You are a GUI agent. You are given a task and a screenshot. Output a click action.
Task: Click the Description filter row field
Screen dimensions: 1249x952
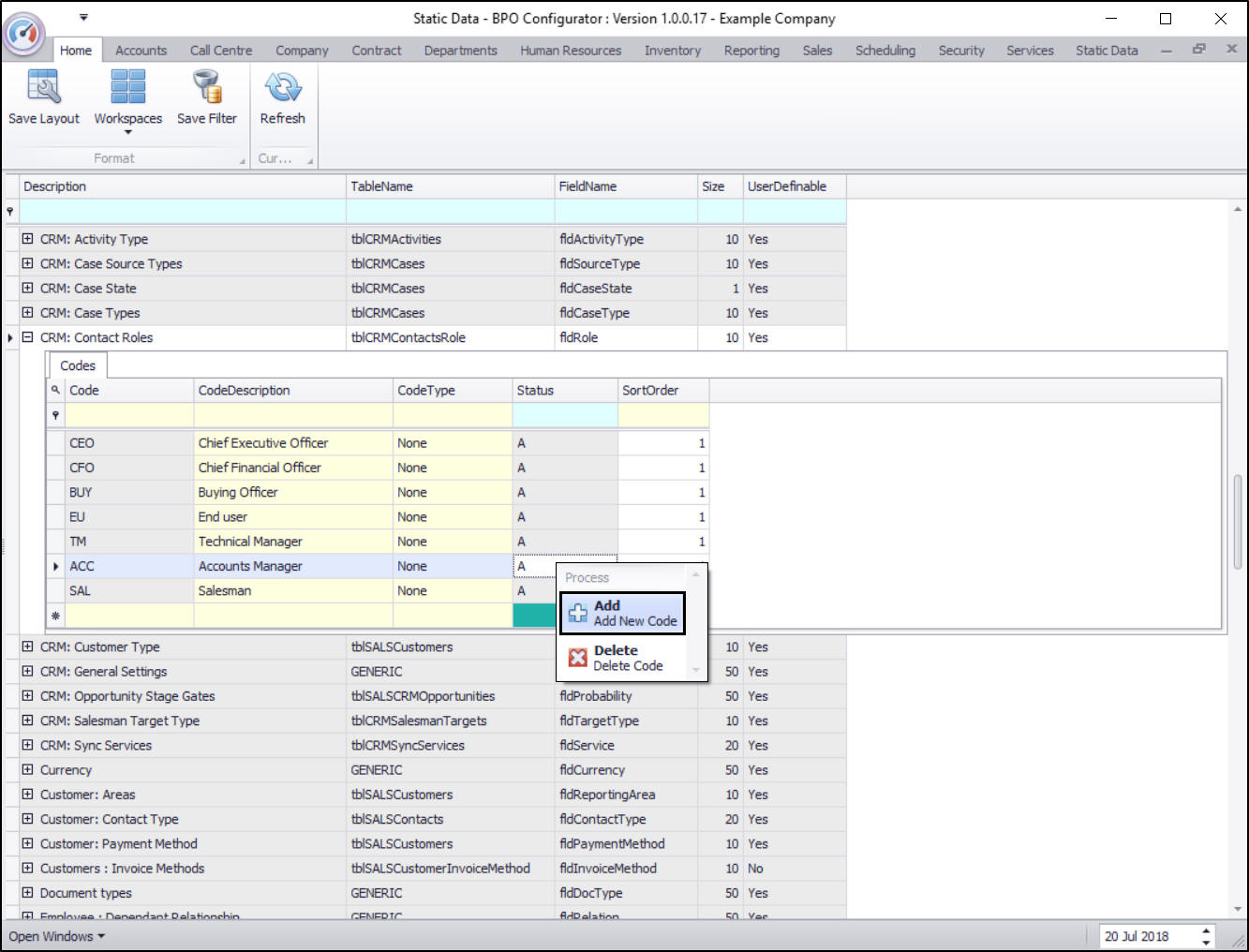pyautogui.click(x=183, y=212)
